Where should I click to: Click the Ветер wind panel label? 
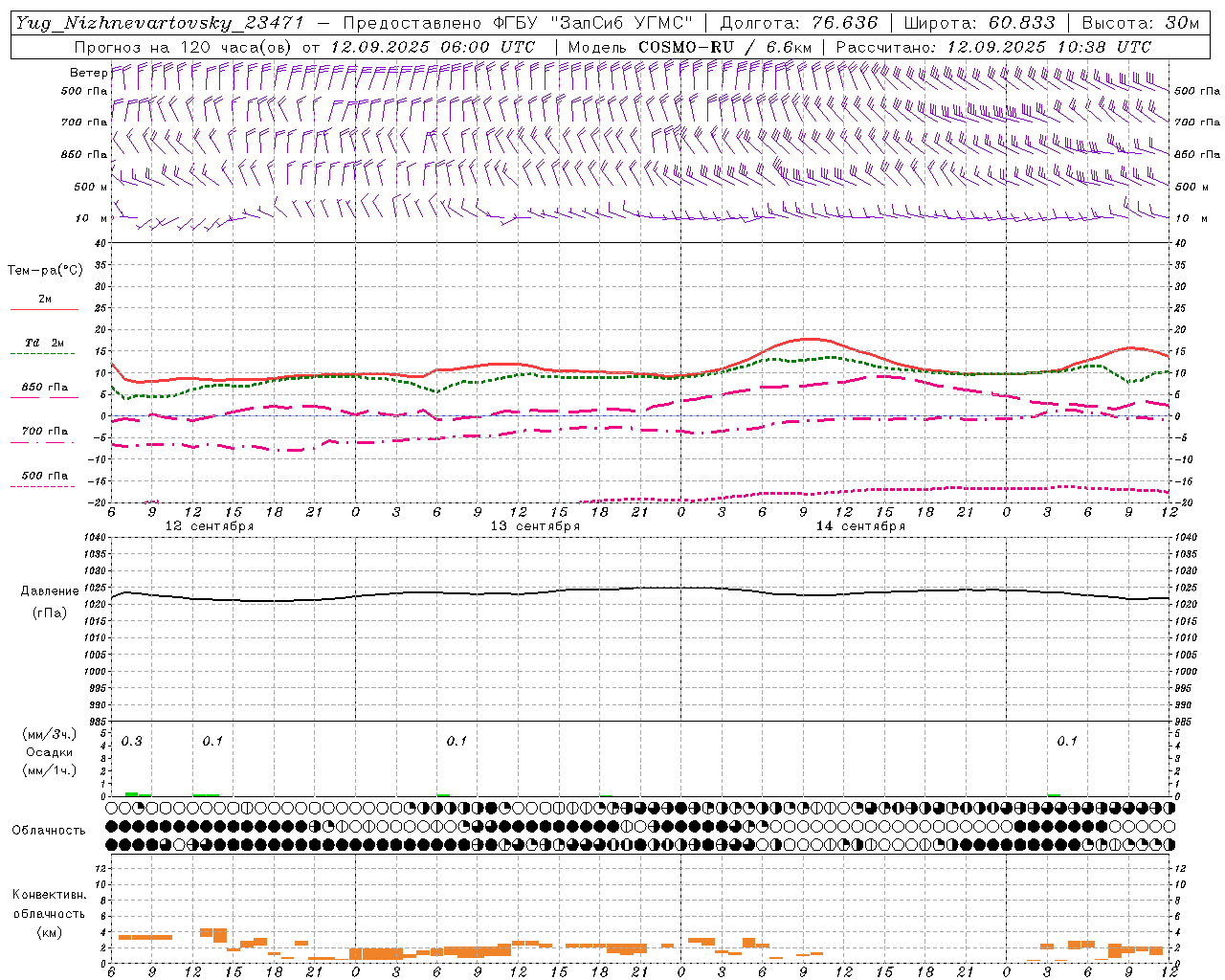tap(88, 73)
